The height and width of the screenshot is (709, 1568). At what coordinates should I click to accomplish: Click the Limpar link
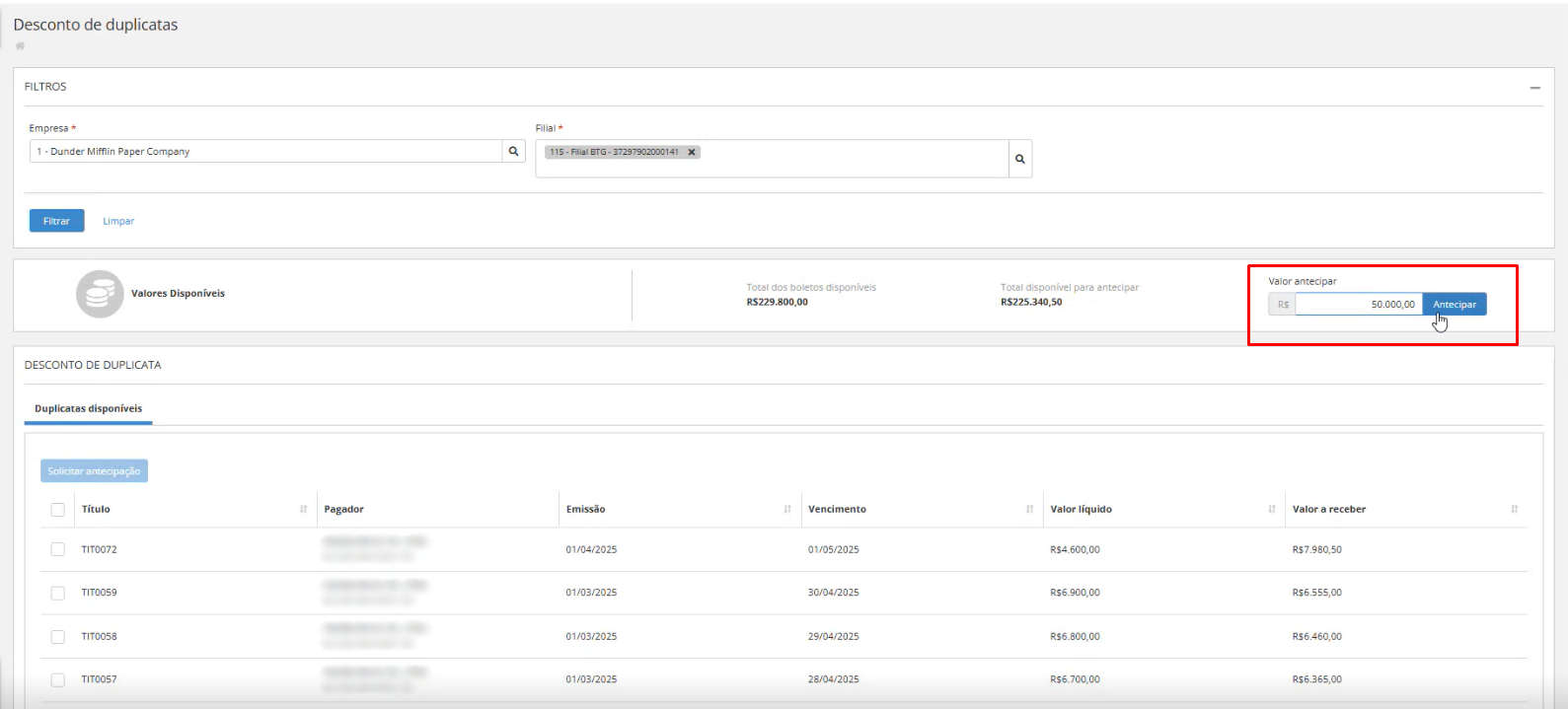(118, 221)
